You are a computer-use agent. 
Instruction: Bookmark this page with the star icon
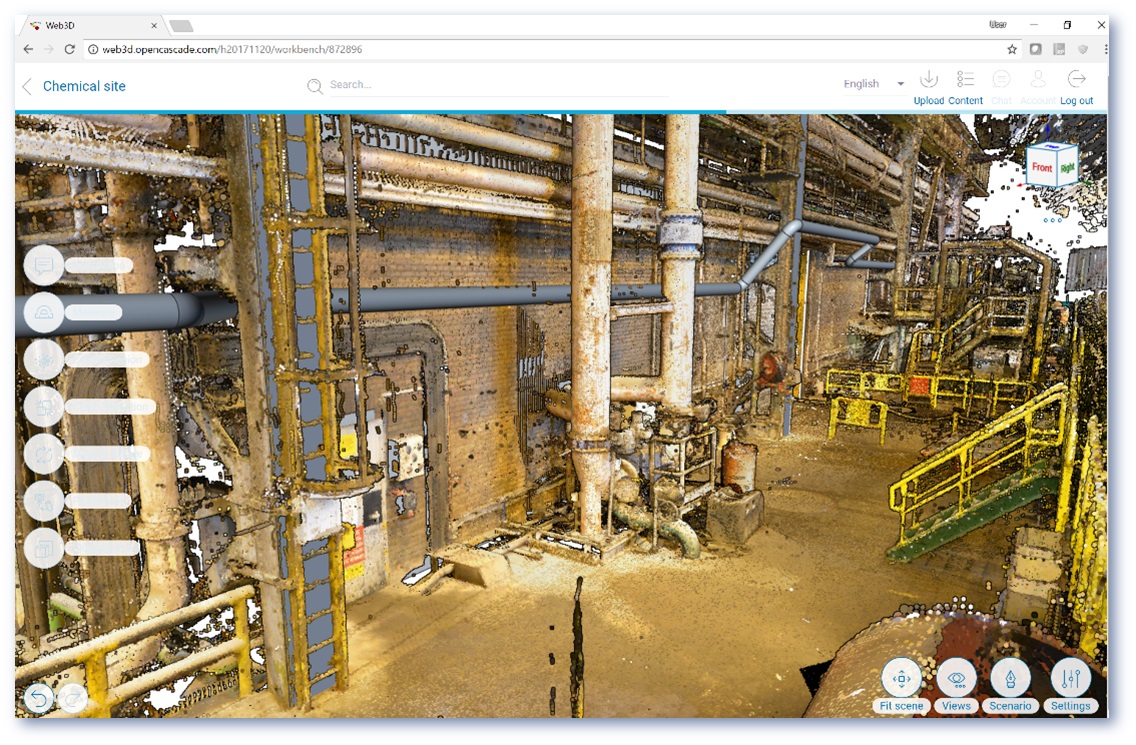point(1012,49)
